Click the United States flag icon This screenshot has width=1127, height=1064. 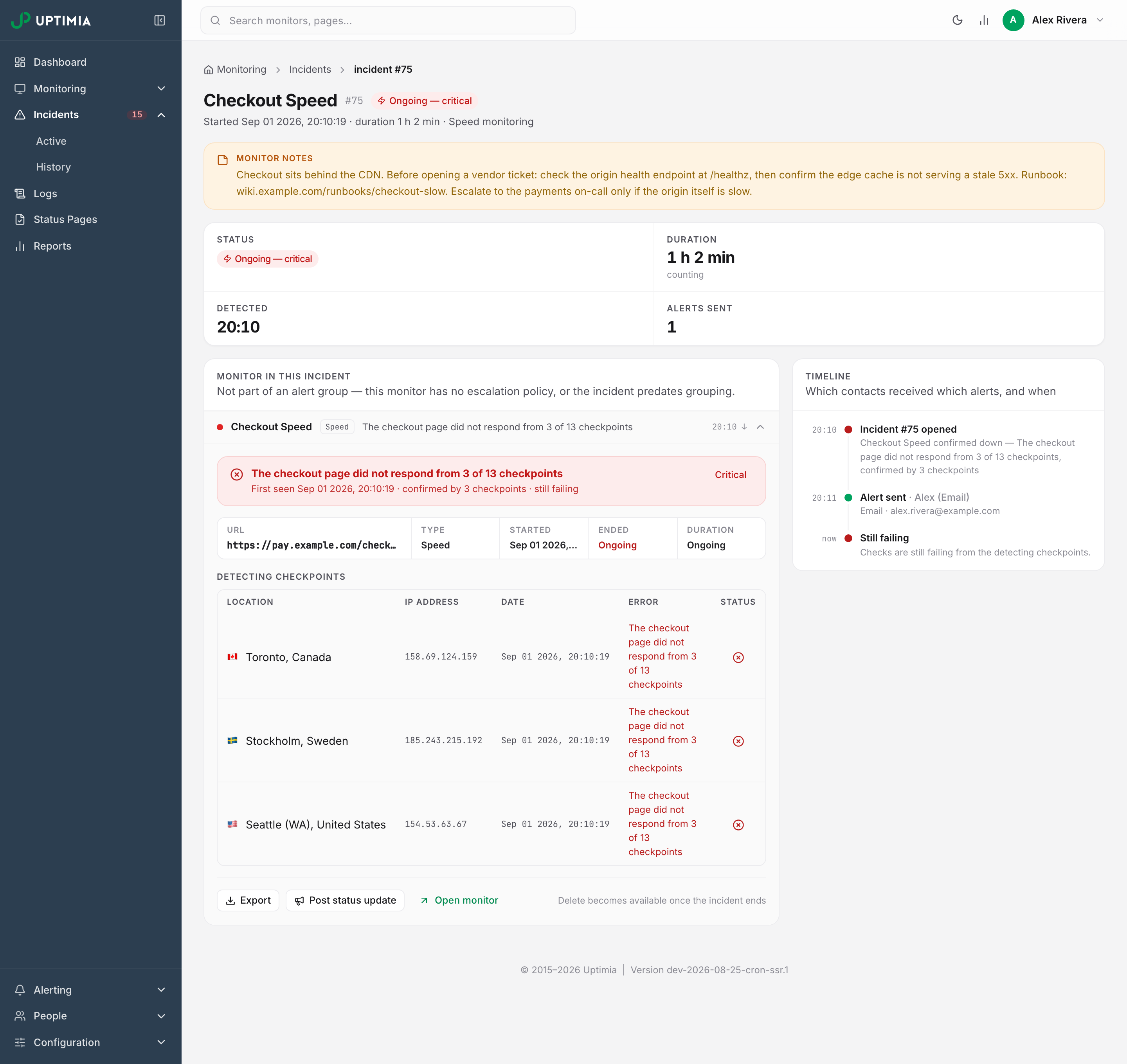pyautogui.click(x=232, y=824)
